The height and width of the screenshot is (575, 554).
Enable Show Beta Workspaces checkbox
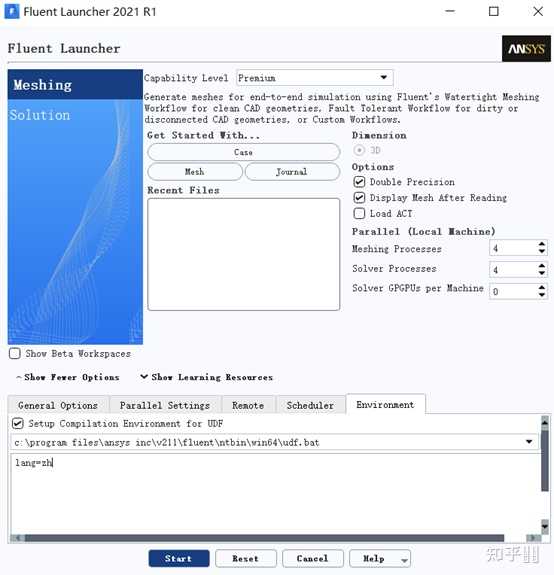click(x=15, y=354)
